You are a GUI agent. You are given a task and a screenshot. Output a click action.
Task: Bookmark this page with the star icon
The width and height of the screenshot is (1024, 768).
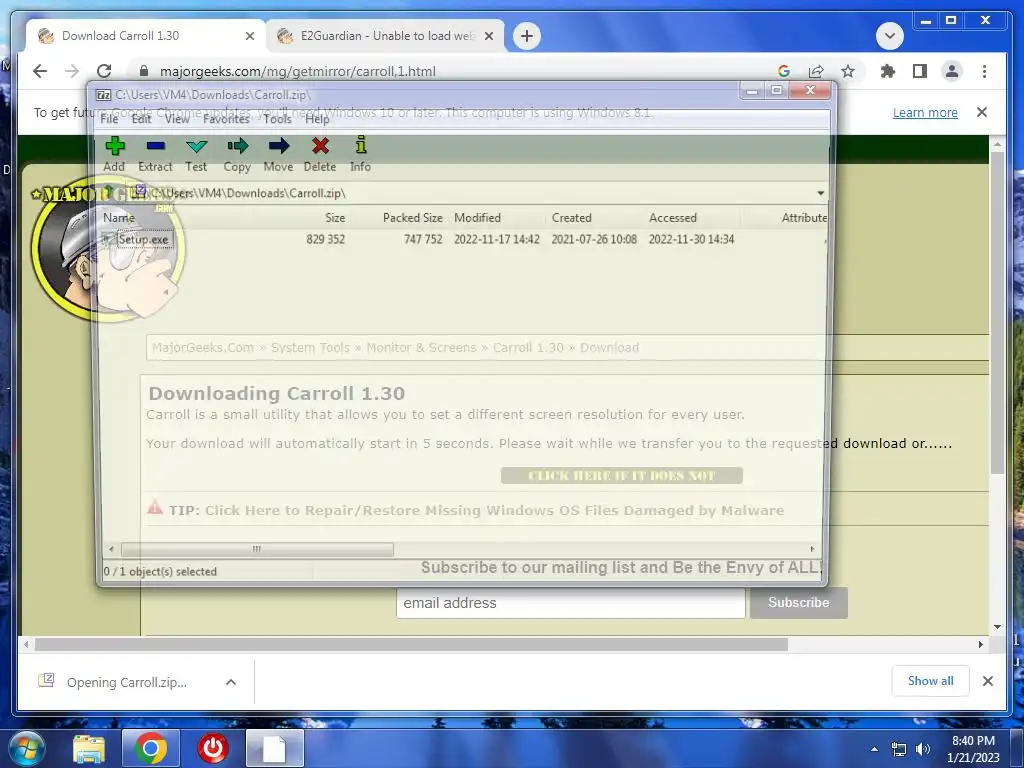tap(848, 71)
